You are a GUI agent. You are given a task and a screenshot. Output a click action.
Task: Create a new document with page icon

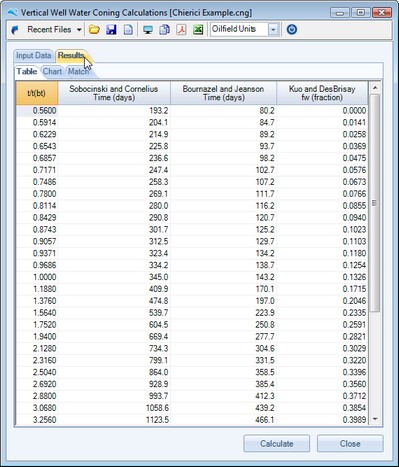128,30
